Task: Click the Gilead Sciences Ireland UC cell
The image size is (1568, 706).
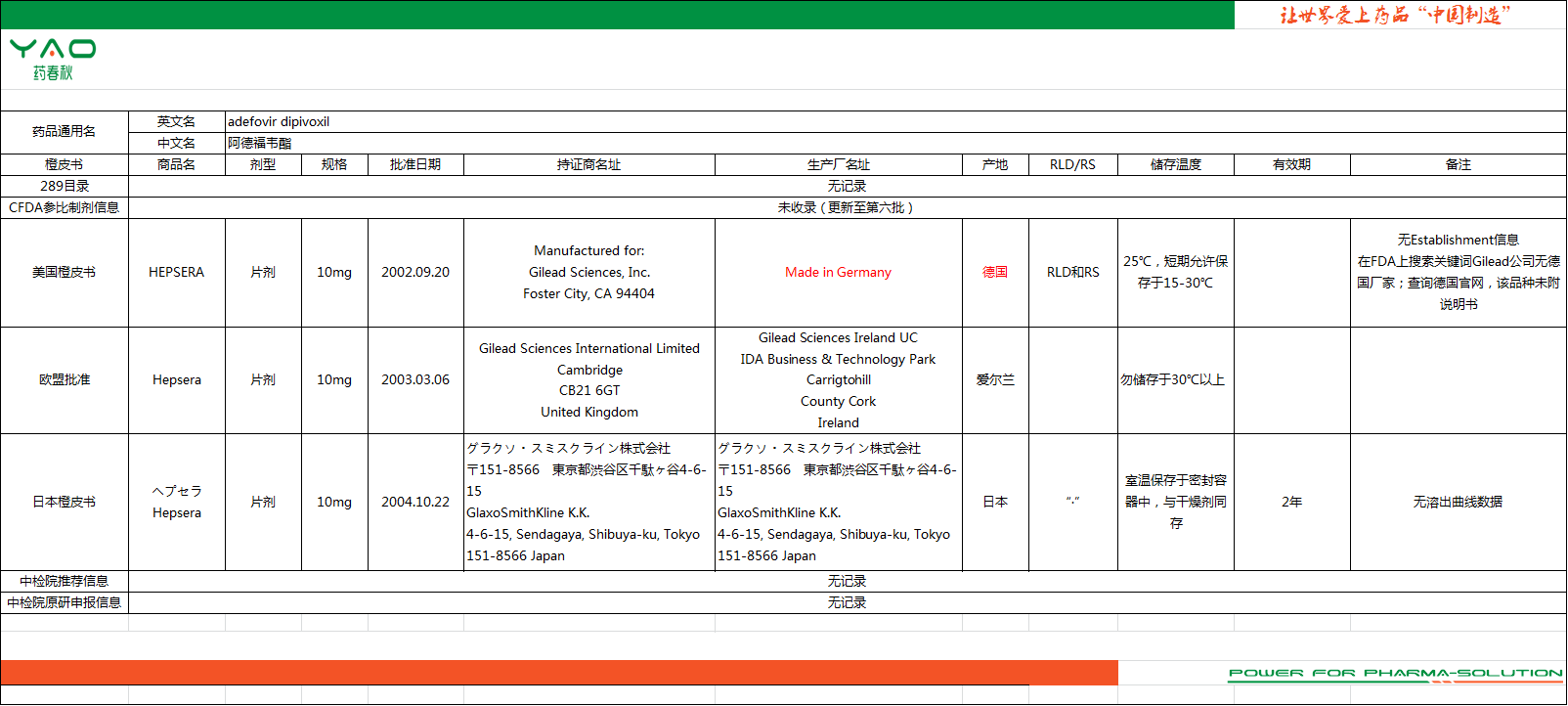Action: coord(839,380)
